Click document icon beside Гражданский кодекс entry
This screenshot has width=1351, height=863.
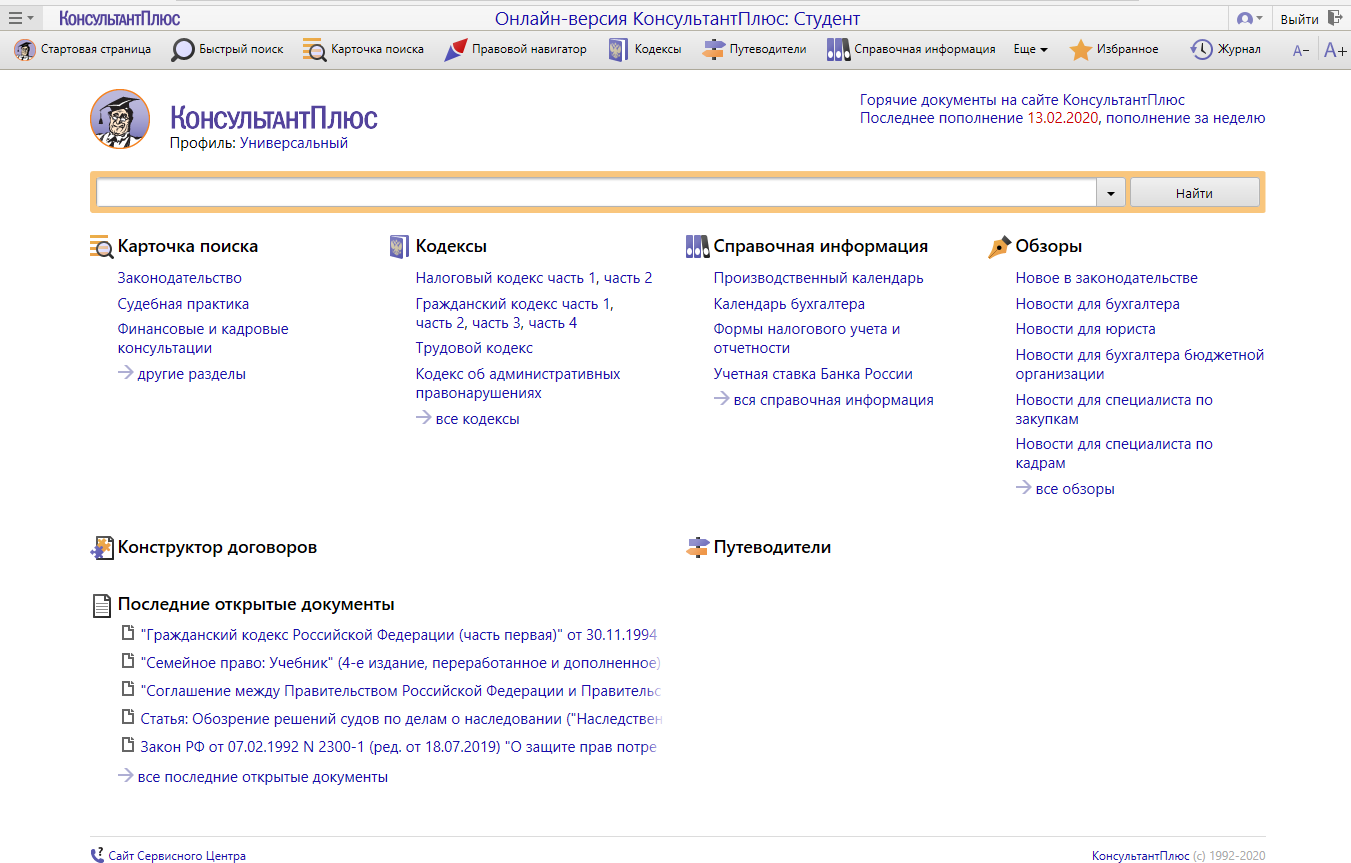click(128, 634)
